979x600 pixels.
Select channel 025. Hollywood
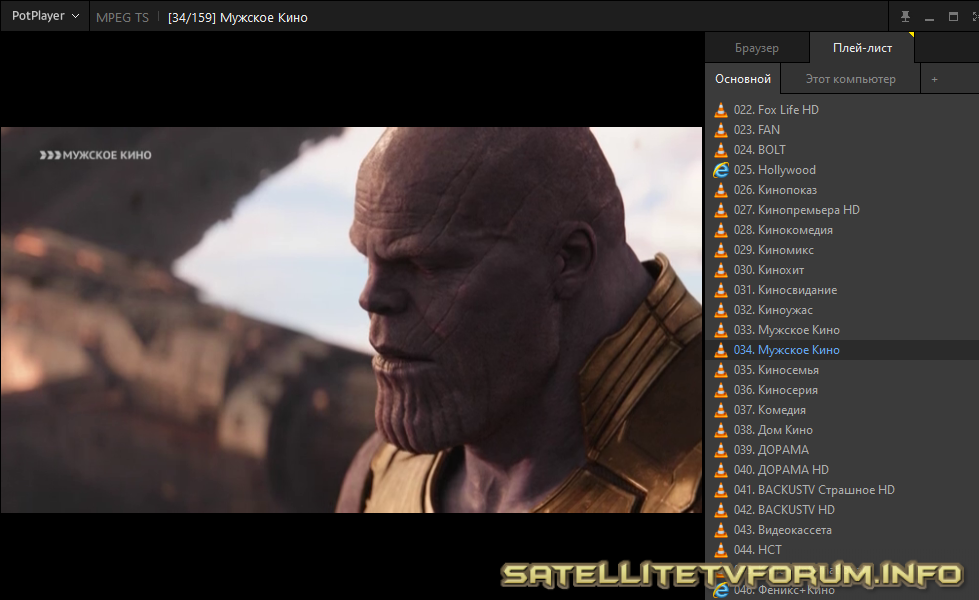click(775, 170)
